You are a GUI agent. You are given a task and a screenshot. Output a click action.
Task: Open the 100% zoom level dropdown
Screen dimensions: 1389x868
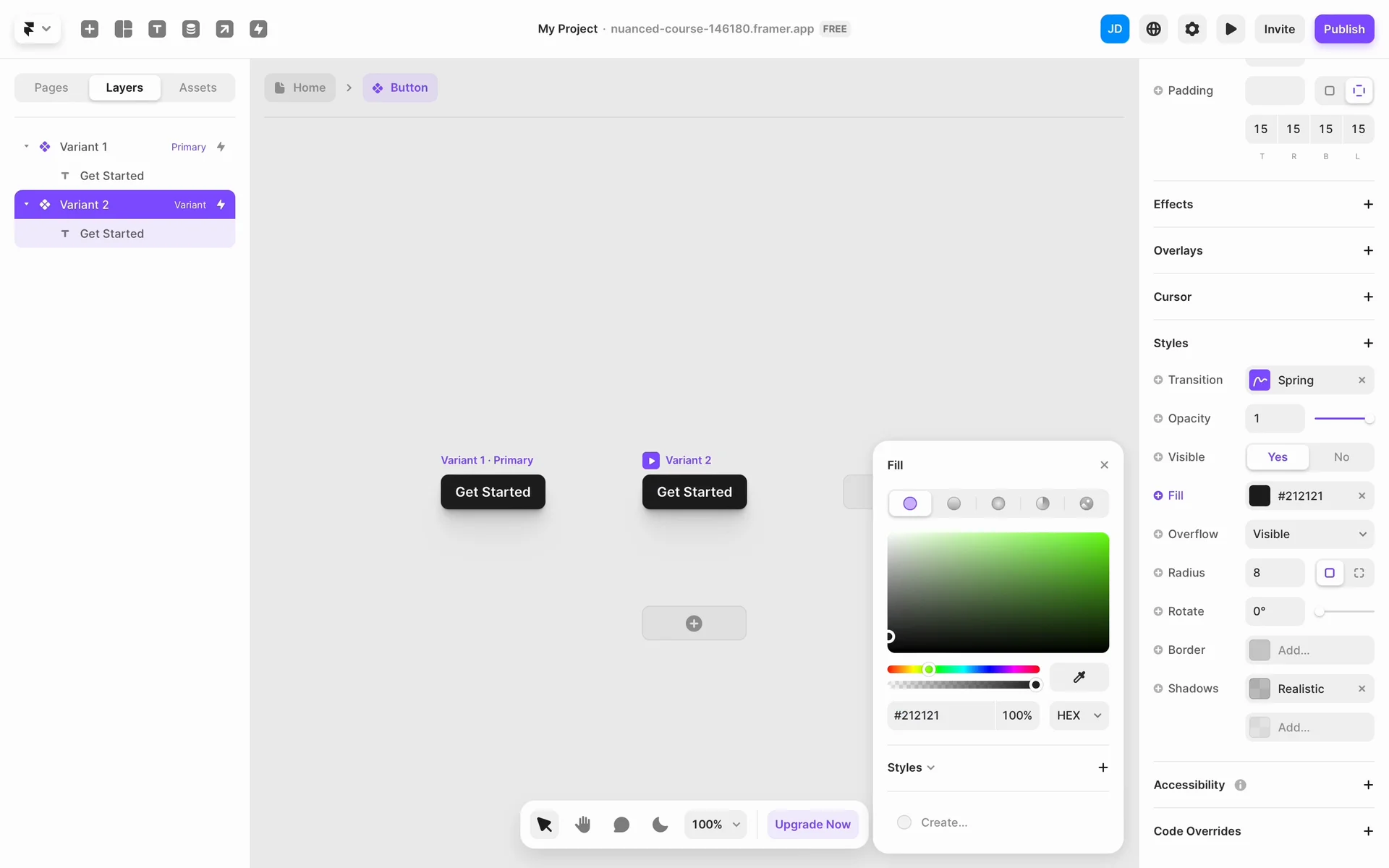coord(715,825)
